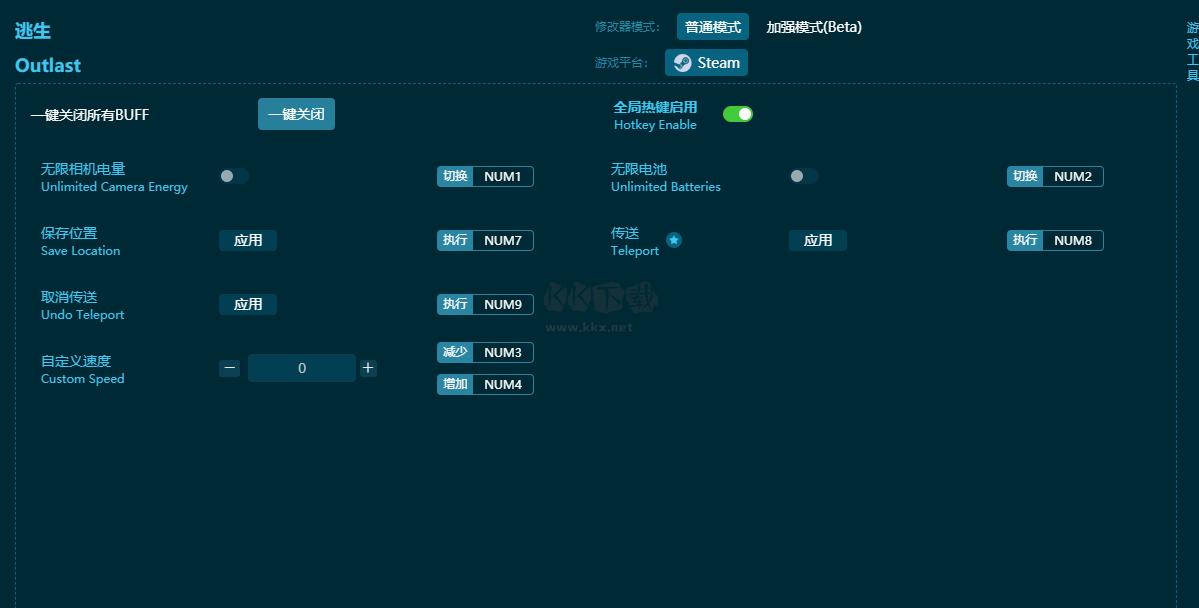Screen dimensions: 1199x608
Task: Enable Unlimited Batteries toggle
Action: [804, 176]
